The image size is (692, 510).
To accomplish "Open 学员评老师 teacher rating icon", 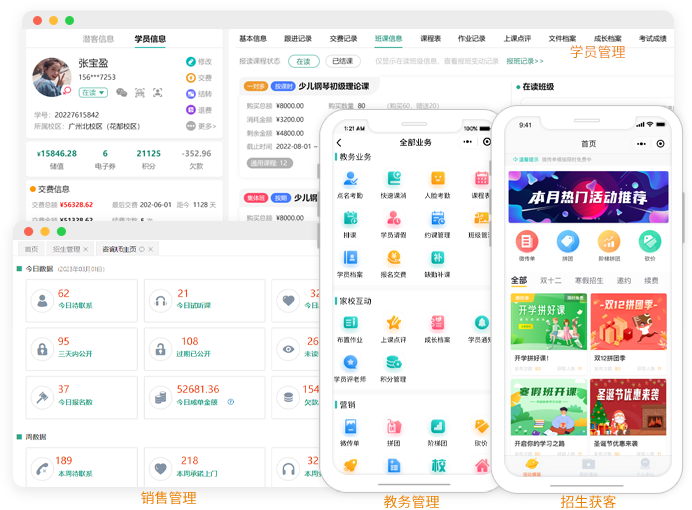I will tap(350, 363).
